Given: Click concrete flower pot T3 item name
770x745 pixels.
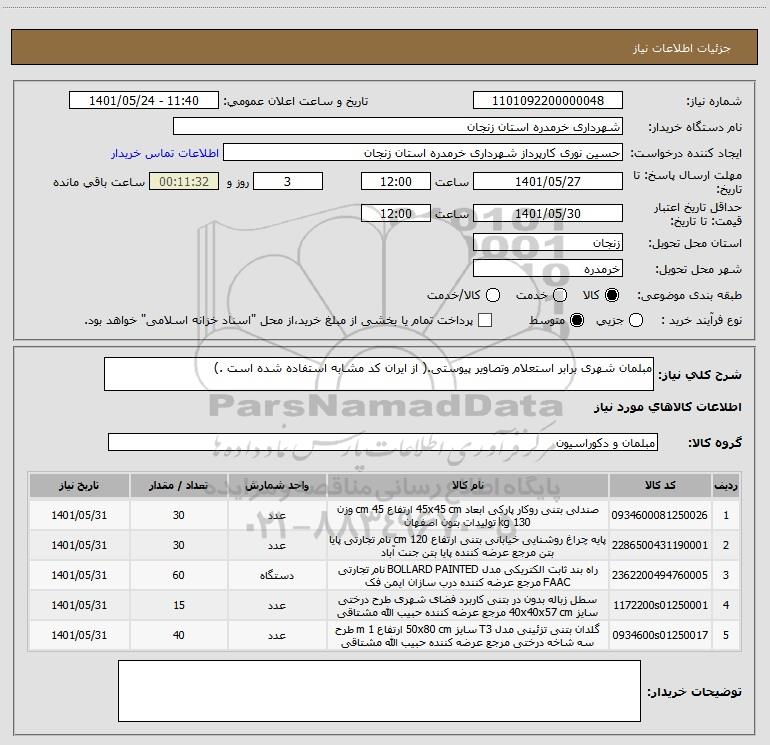Looking at the screenshot, I should (468, 635).
